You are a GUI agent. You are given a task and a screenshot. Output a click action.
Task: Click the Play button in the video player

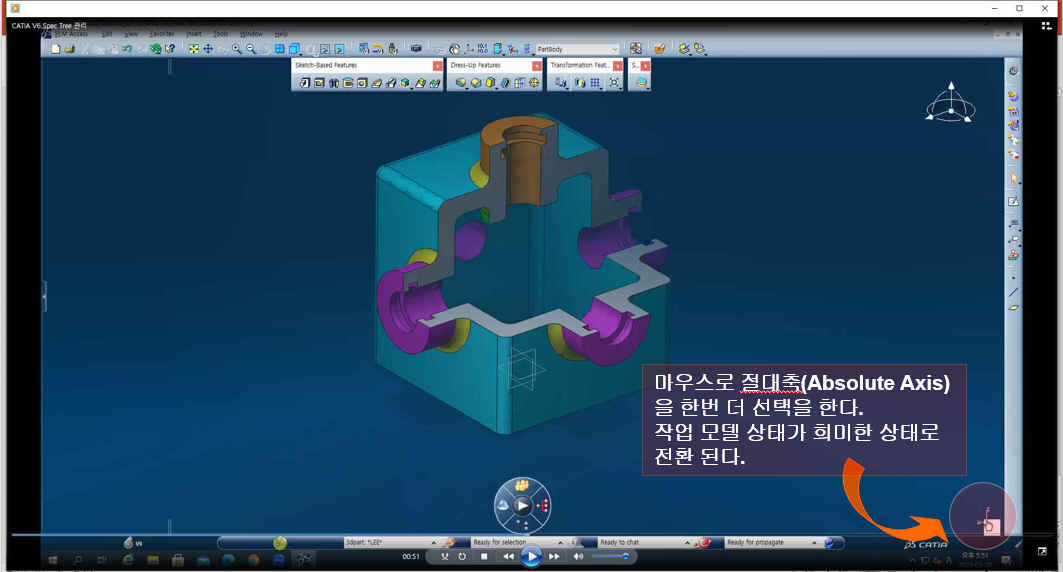[532, 555]
